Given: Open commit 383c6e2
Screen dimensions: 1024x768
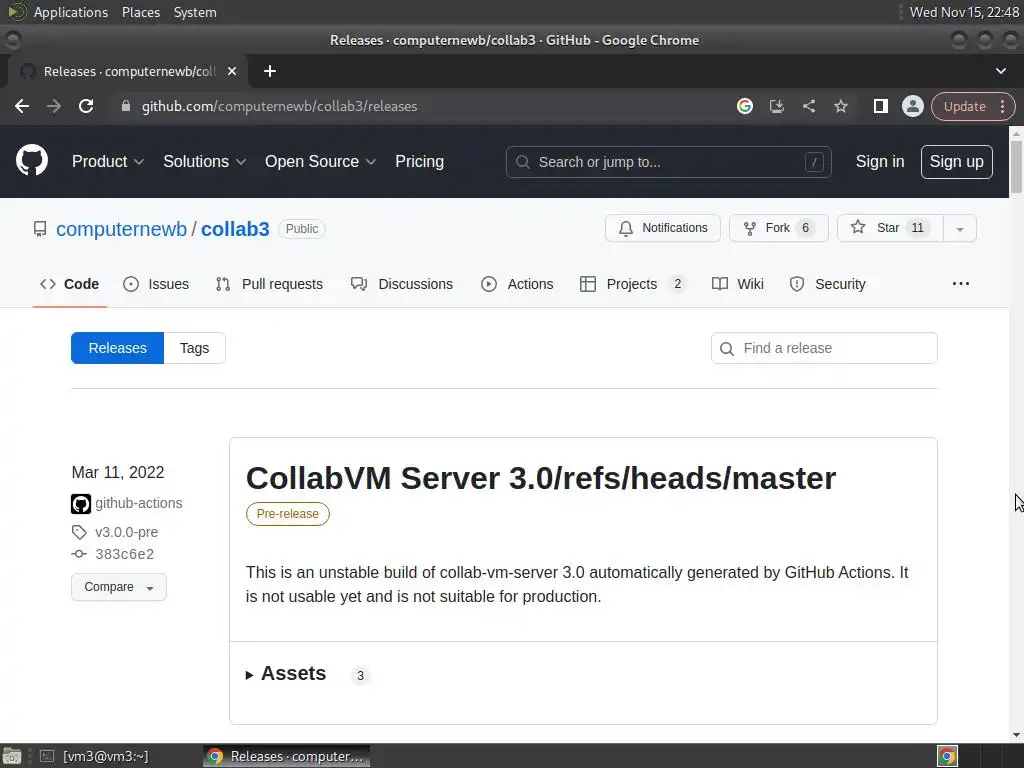Looking at the screenshot, I should coord(125,554).
